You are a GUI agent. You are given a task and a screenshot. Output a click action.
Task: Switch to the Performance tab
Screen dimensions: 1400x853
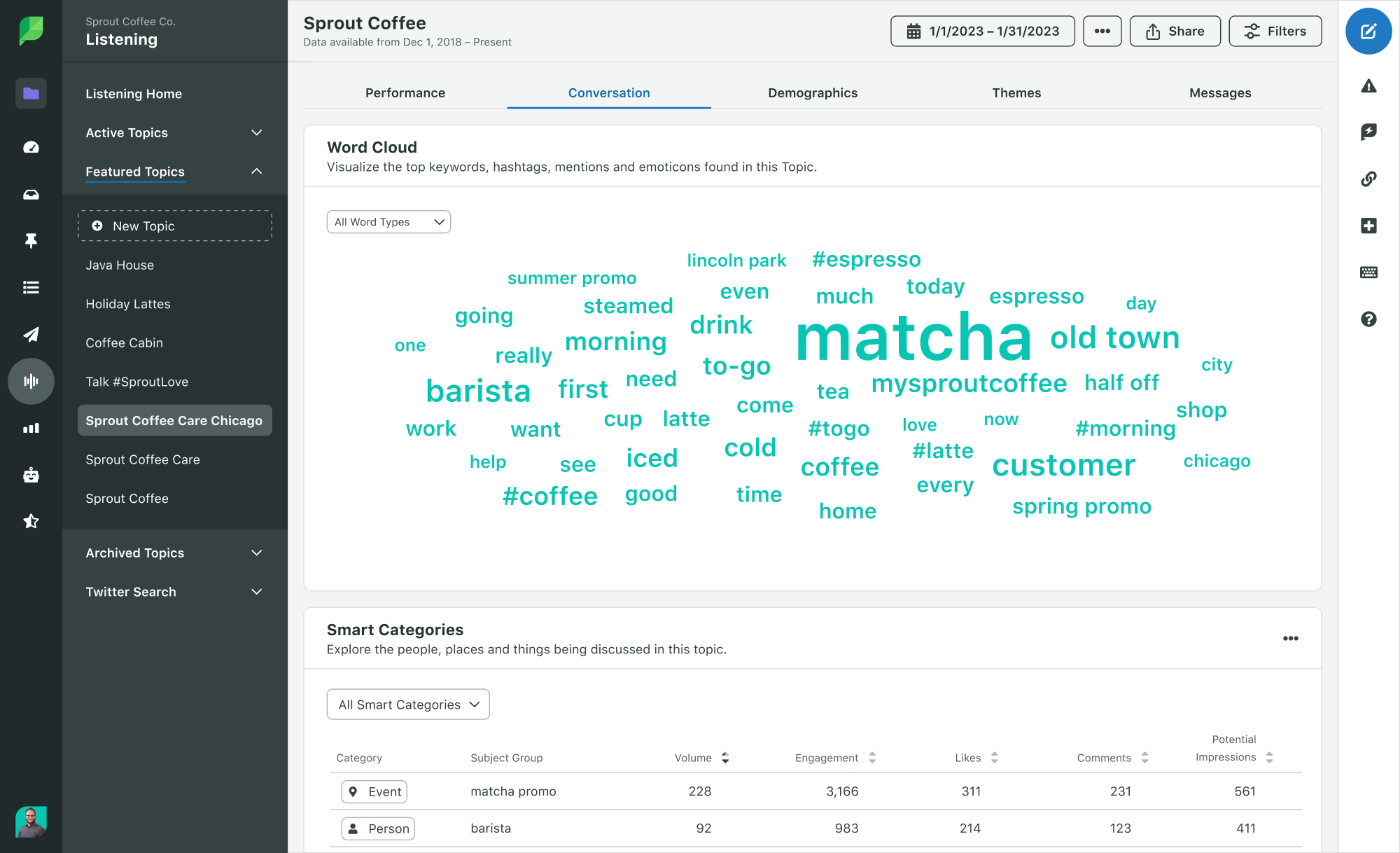[x=406, y=91]
